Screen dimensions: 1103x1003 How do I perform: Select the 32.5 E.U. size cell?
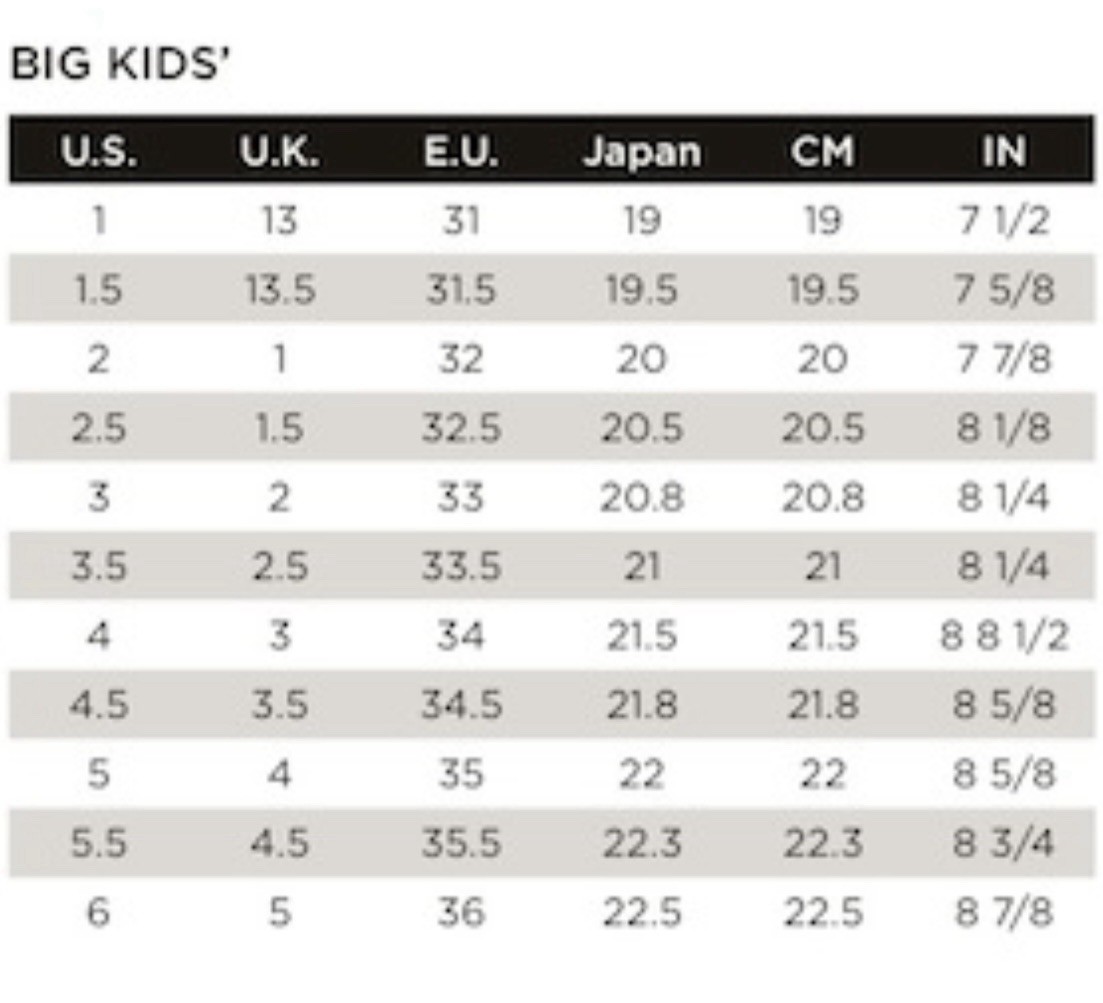461,428
